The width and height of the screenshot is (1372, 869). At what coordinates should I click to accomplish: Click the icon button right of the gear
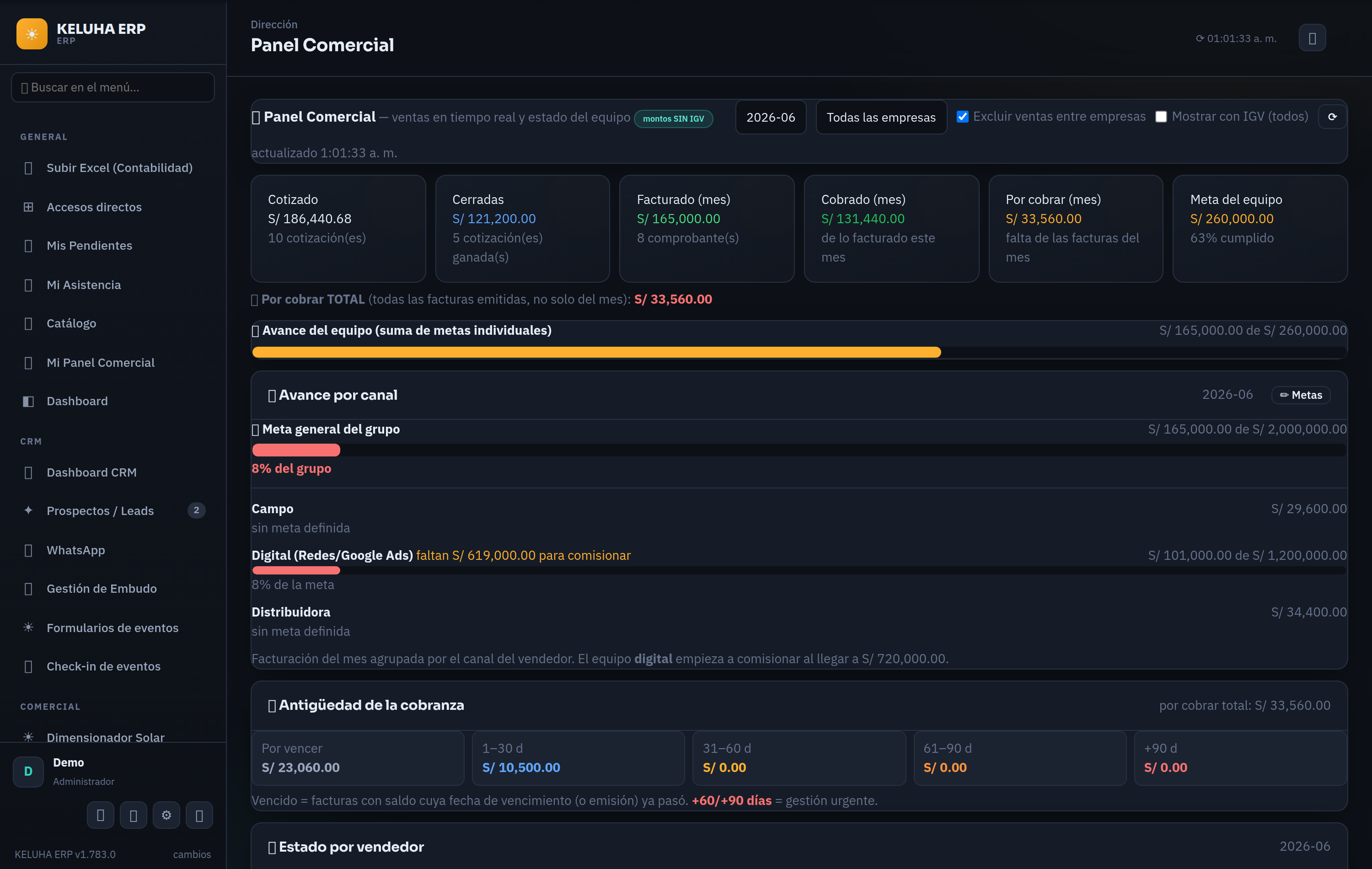(x=199, y=815)
